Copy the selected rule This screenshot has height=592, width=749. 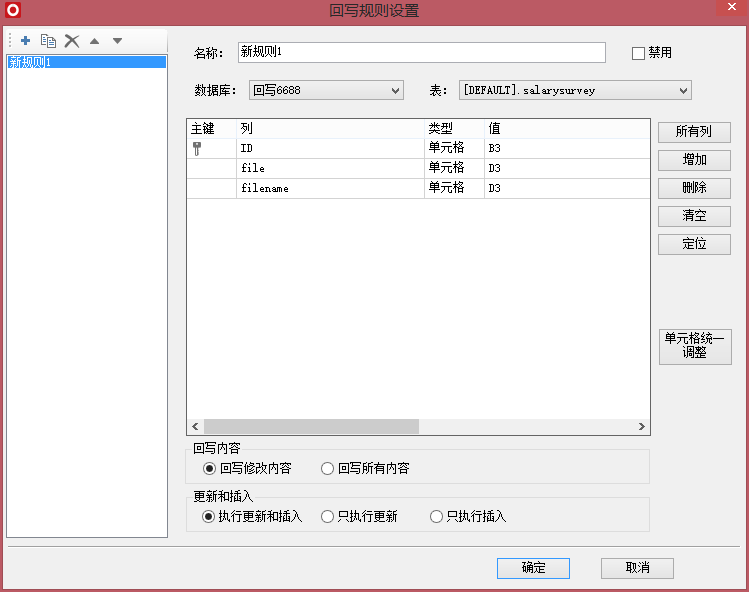coord(48,41)
